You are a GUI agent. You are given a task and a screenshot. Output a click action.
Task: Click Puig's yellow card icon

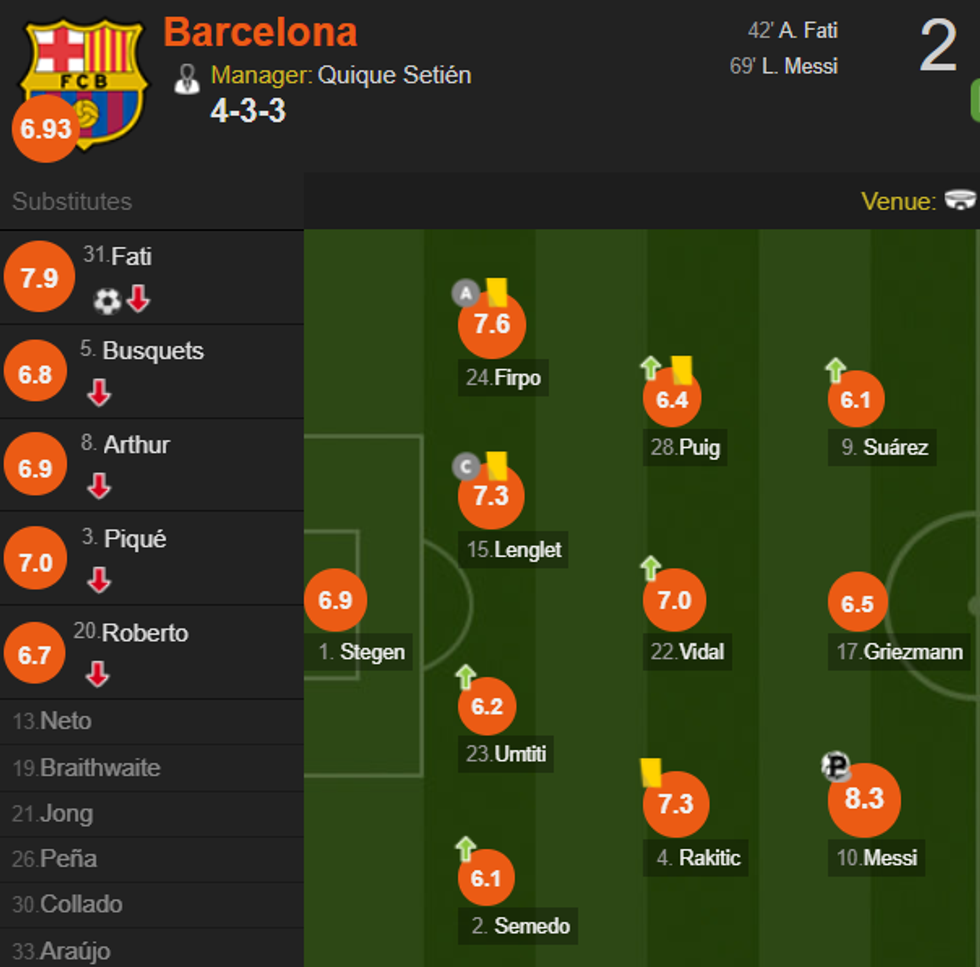[682, 370]
